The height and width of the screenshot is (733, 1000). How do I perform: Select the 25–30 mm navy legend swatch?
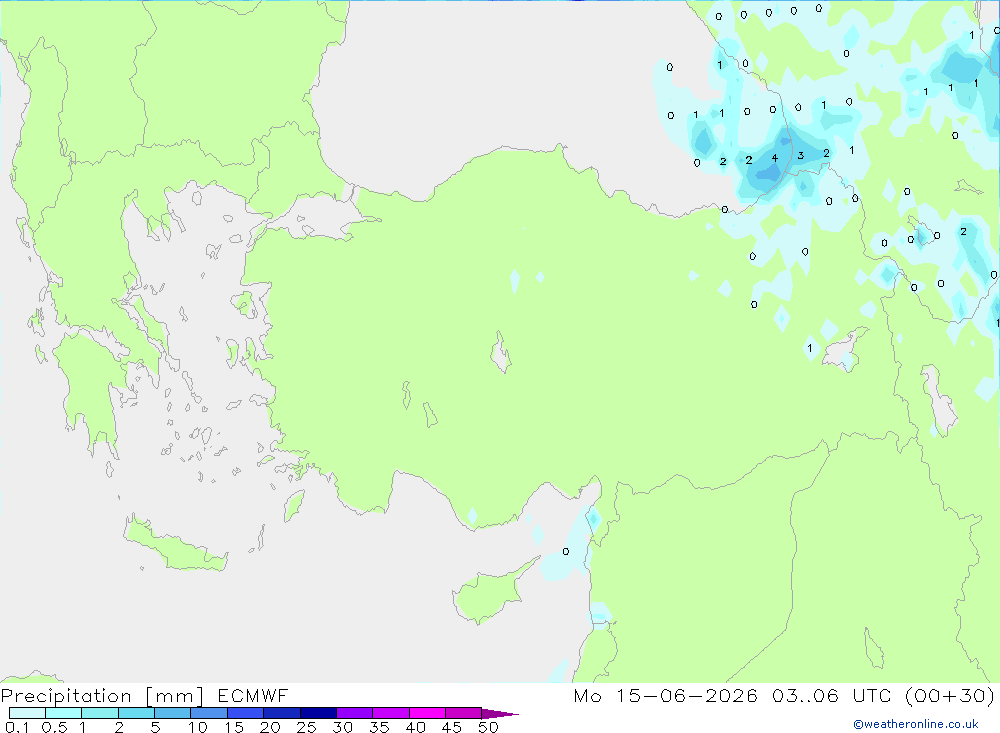[x=318, y=713]
